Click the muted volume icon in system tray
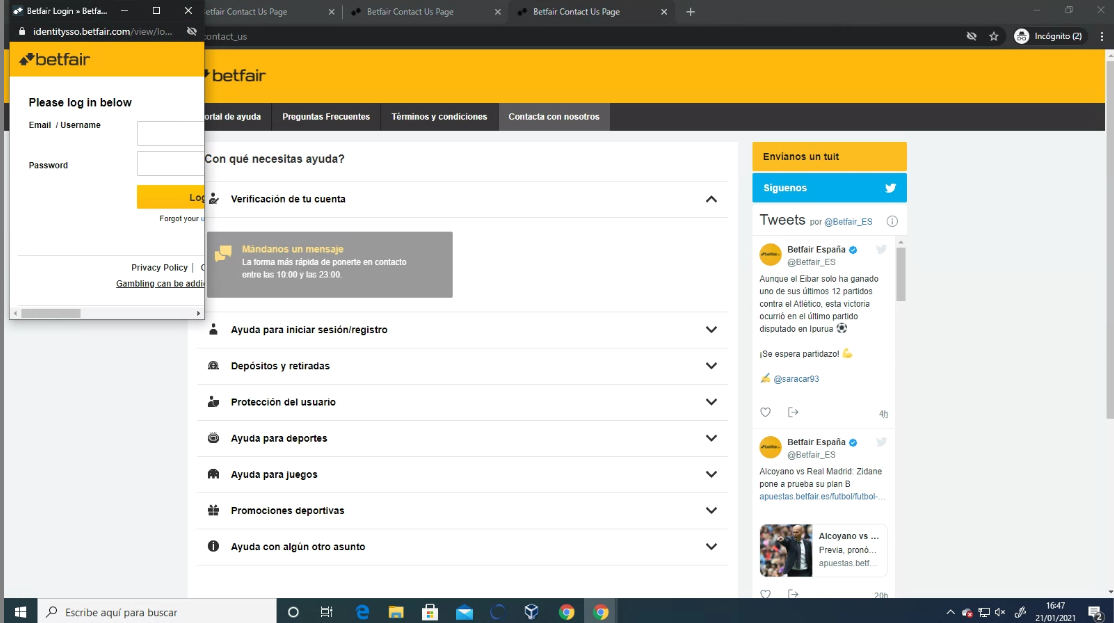1114x623 pixels. 1000,612
